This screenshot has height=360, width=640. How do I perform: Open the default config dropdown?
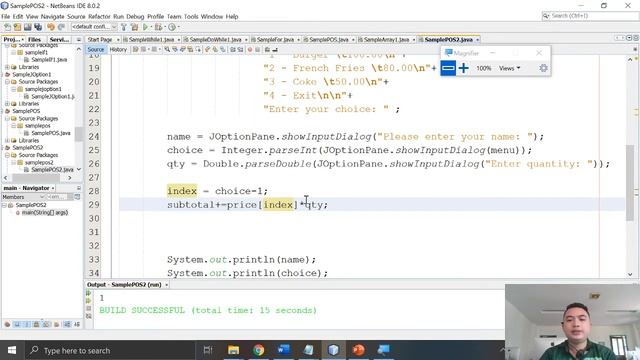coord(94,27)
